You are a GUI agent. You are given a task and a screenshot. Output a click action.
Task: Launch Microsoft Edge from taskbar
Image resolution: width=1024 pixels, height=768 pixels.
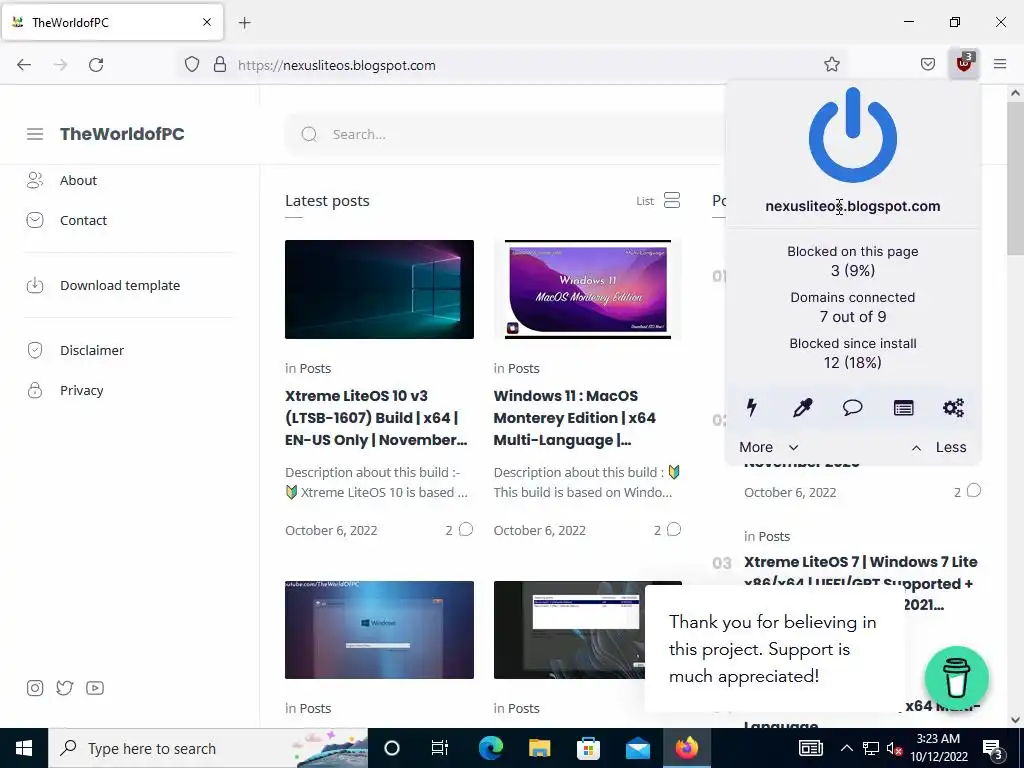pyautogui.click(x=490, y=748)
